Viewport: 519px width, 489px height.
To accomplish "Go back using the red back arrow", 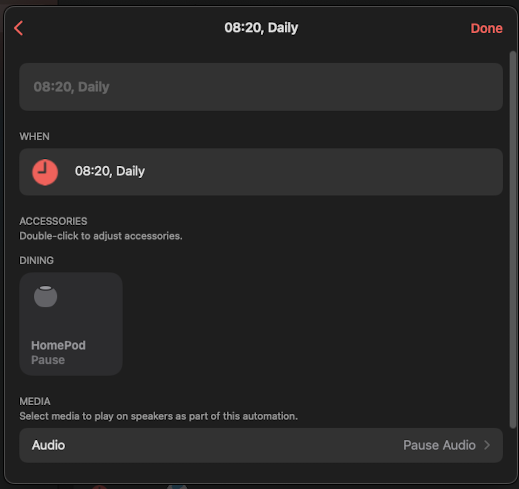I will pos(19,28).
